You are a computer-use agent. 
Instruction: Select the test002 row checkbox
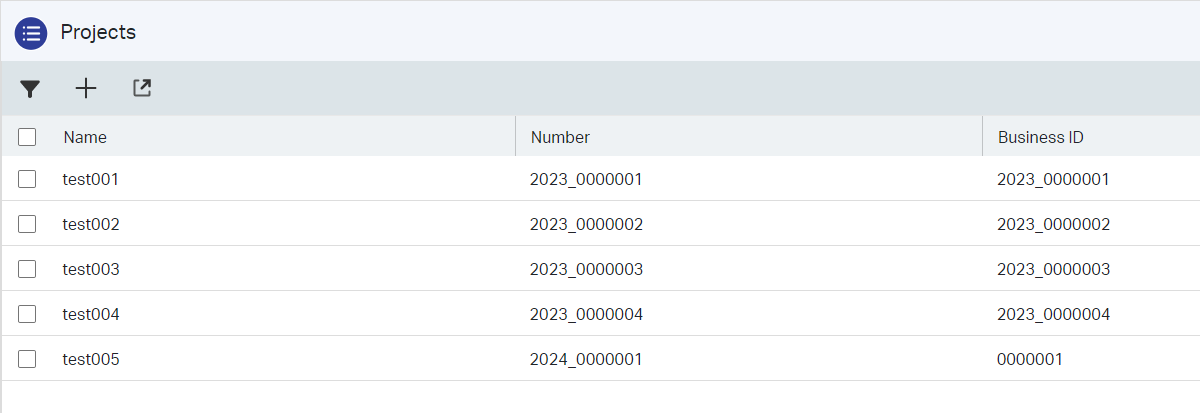tap(28, 224)
